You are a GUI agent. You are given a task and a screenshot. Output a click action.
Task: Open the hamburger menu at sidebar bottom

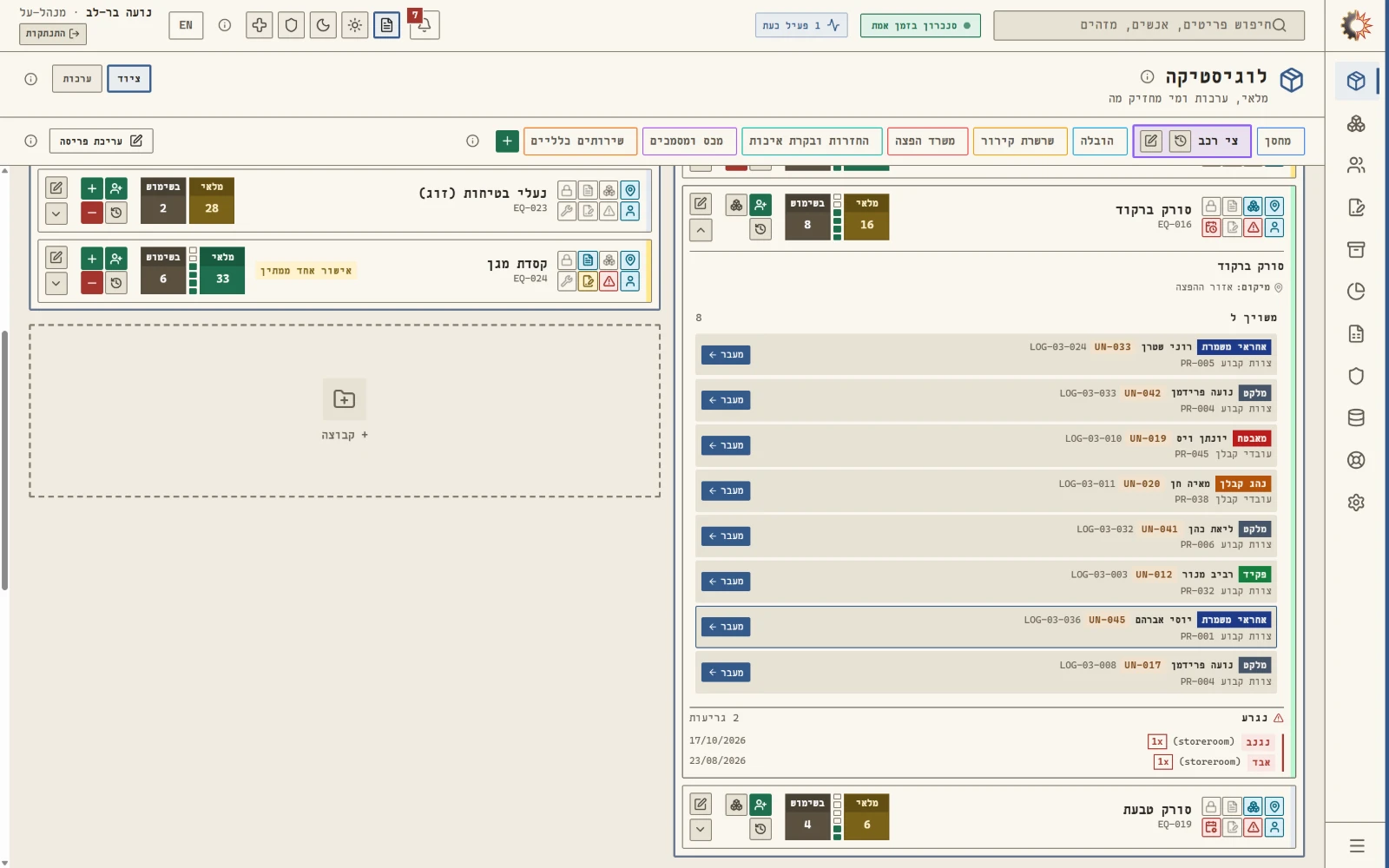coord(1357,845)
